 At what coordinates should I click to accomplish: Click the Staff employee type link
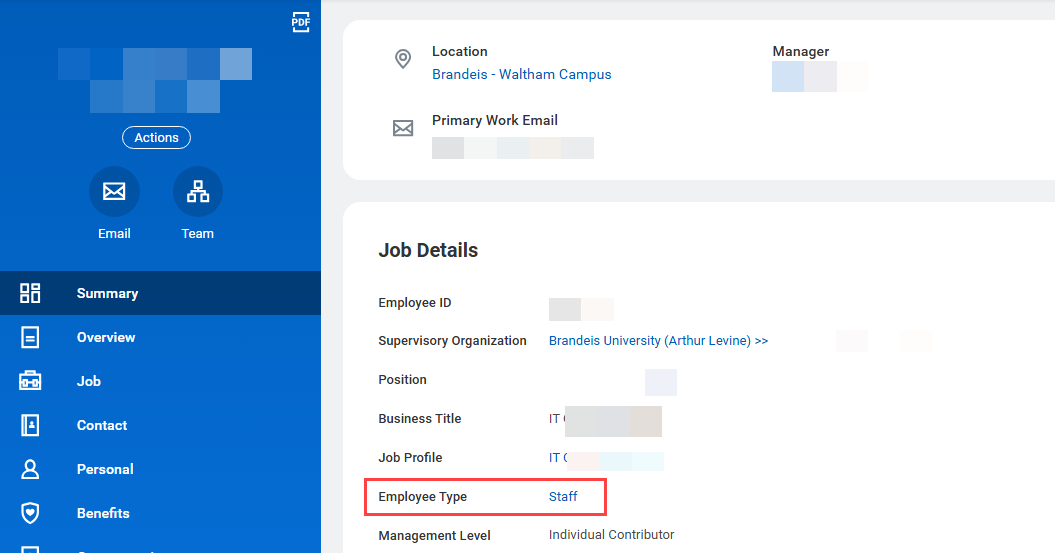coord(562,496)
